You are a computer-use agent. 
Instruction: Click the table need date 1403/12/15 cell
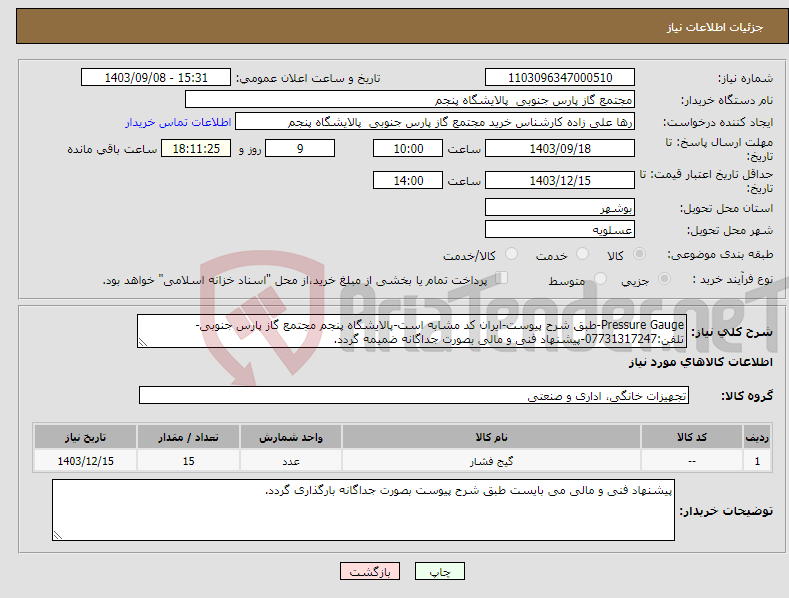[85, 461]
